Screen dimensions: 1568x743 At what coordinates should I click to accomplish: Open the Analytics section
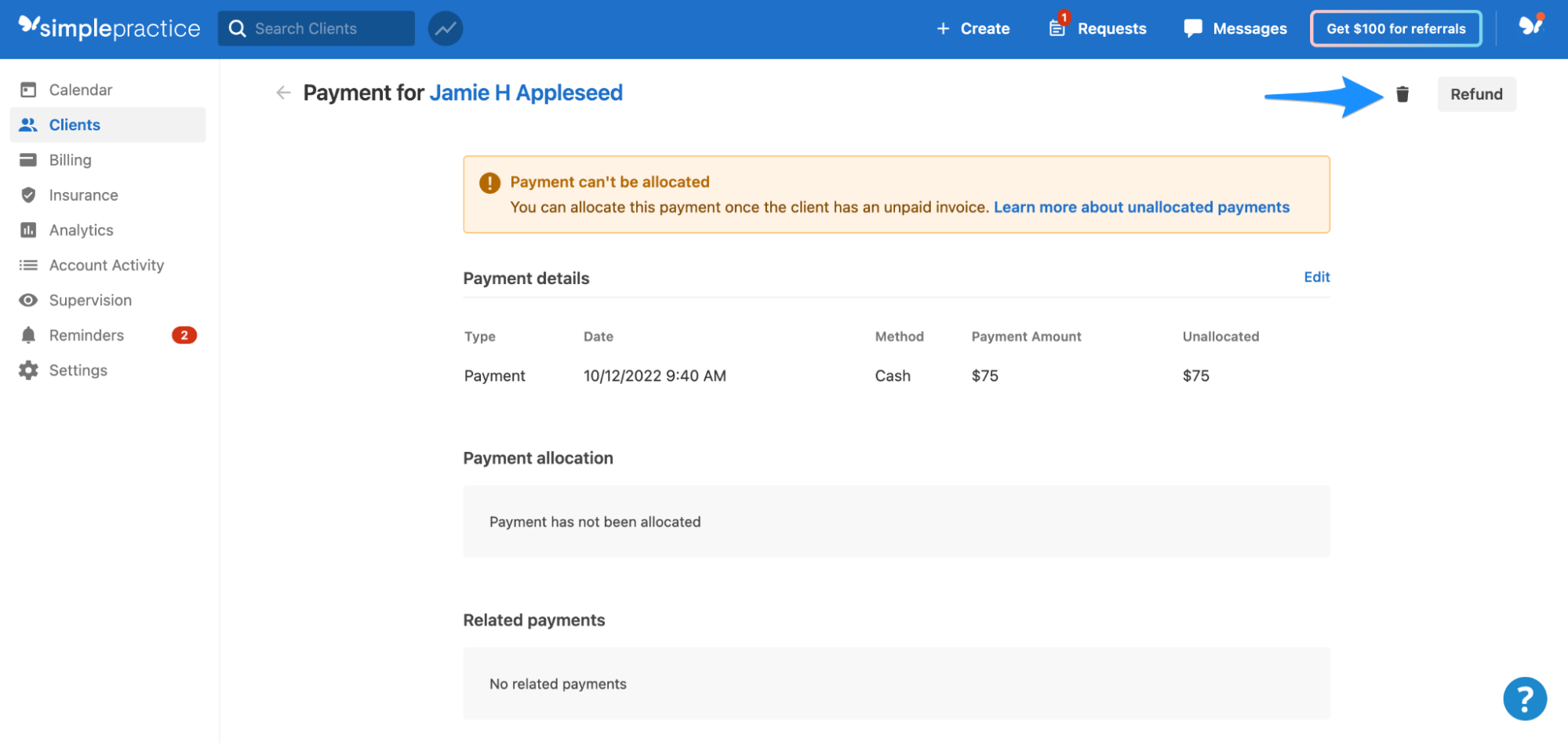(81, 230)
